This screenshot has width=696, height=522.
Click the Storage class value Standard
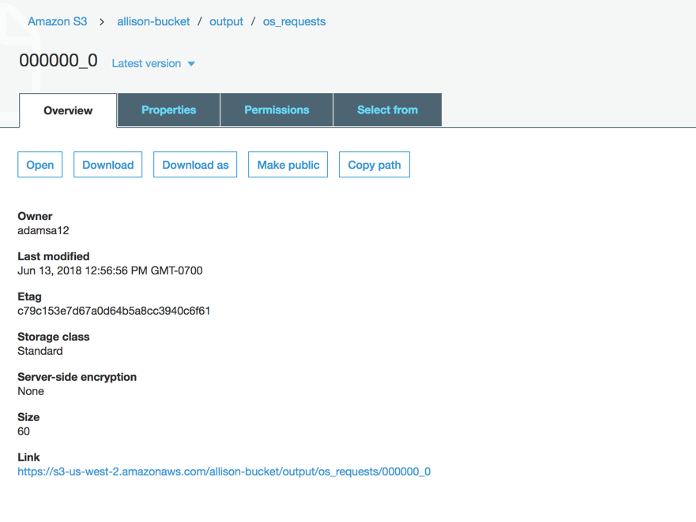pos(40,351)
